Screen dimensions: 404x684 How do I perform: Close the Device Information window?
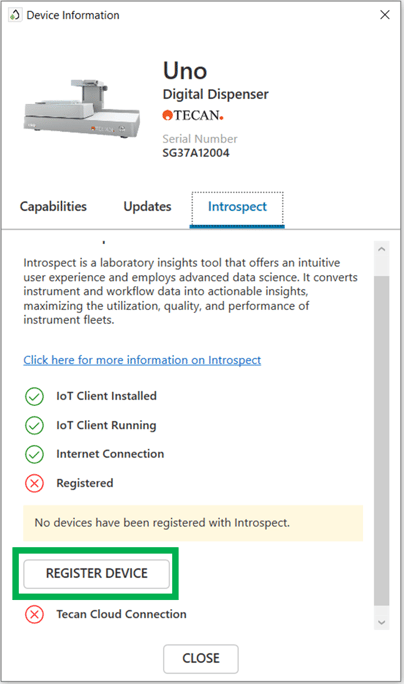pos(385,15)
